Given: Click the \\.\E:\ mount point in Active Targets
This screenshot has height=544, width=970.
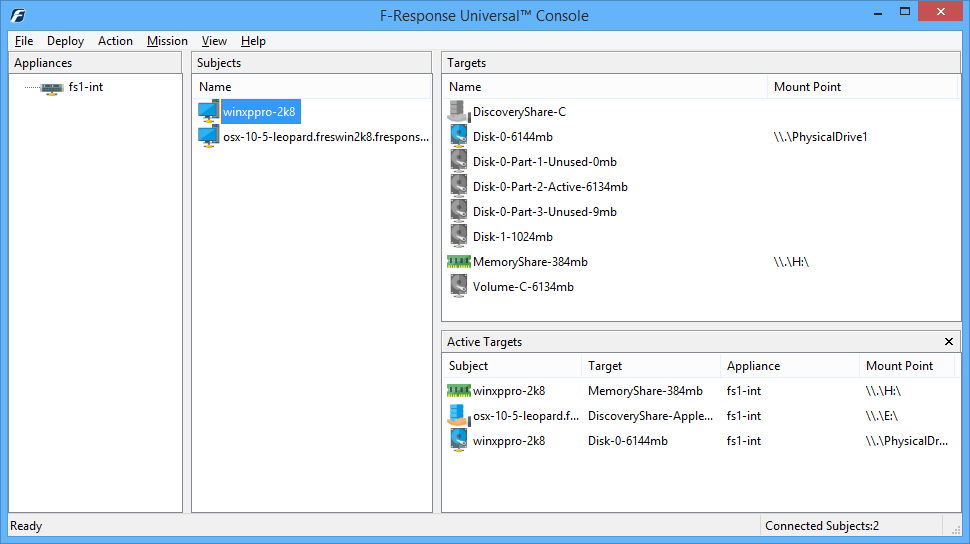Looking at the screenshot, I should 882,416.
